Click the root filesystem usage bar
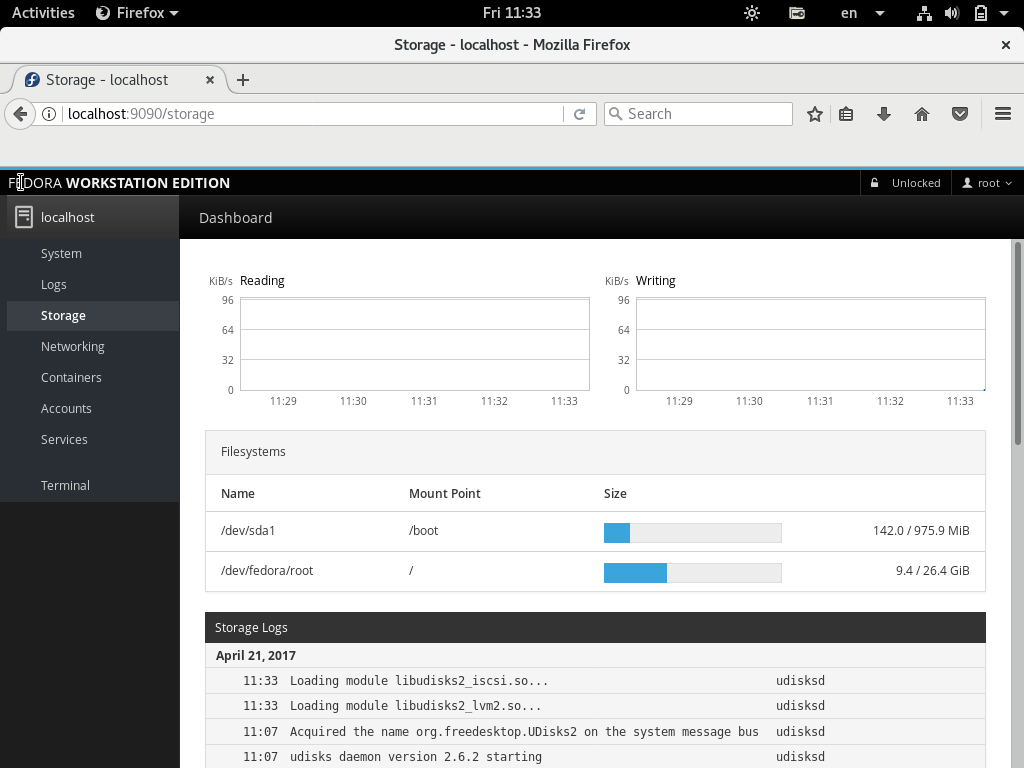This screenshot has height=768, width=1024. point(692,573)
